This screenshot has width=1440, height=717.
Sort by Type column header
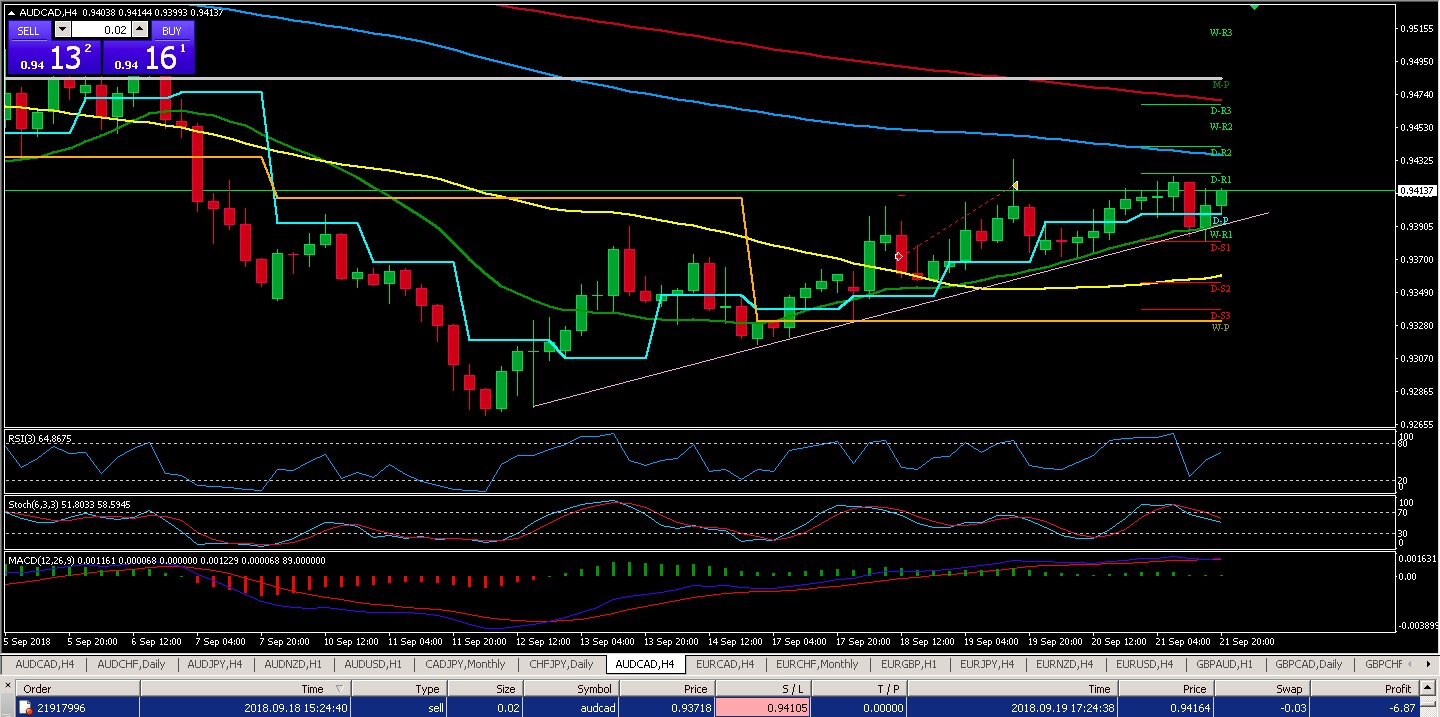pos(399,688)
